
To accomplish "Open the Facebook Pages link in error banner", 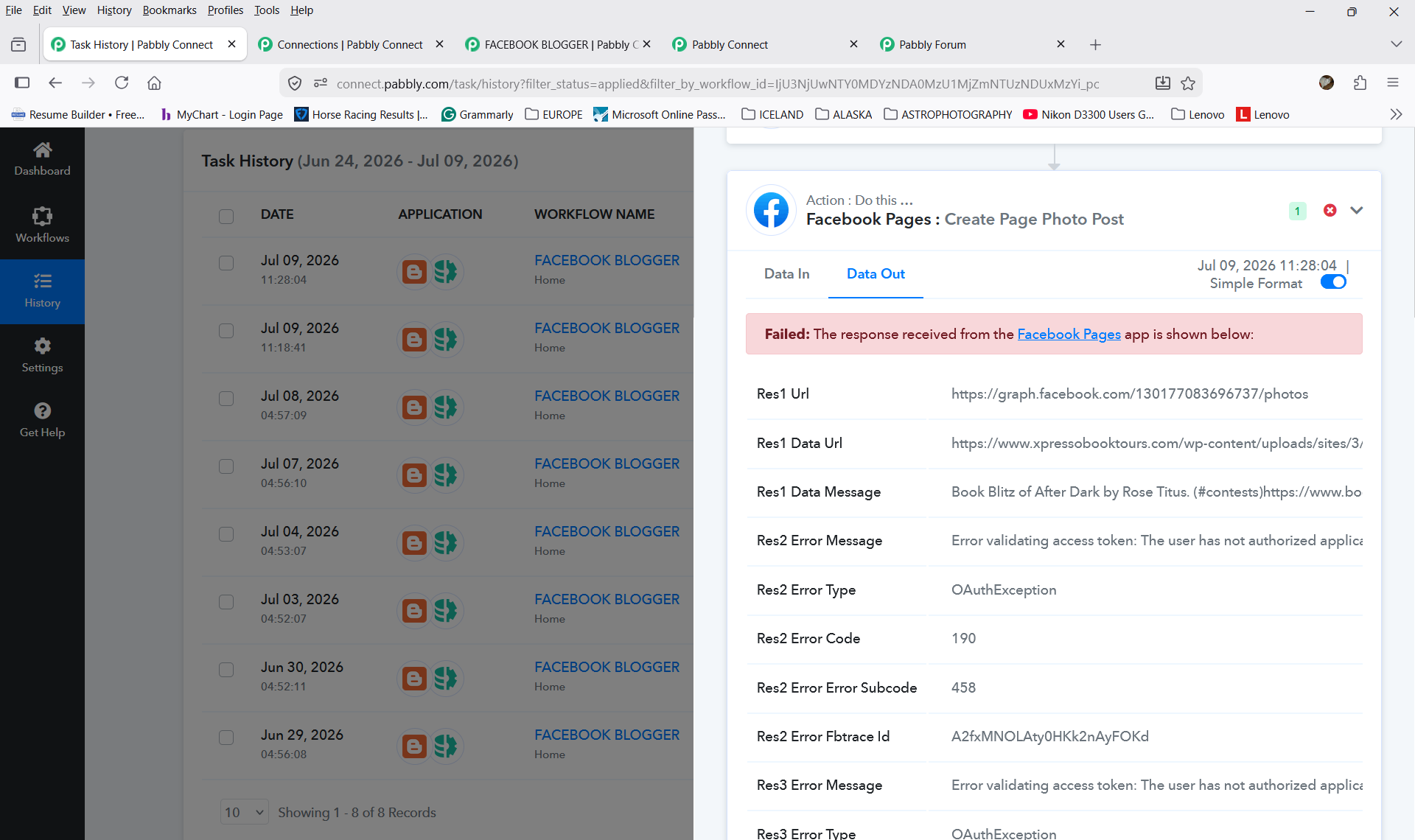I will [1069, 334].
